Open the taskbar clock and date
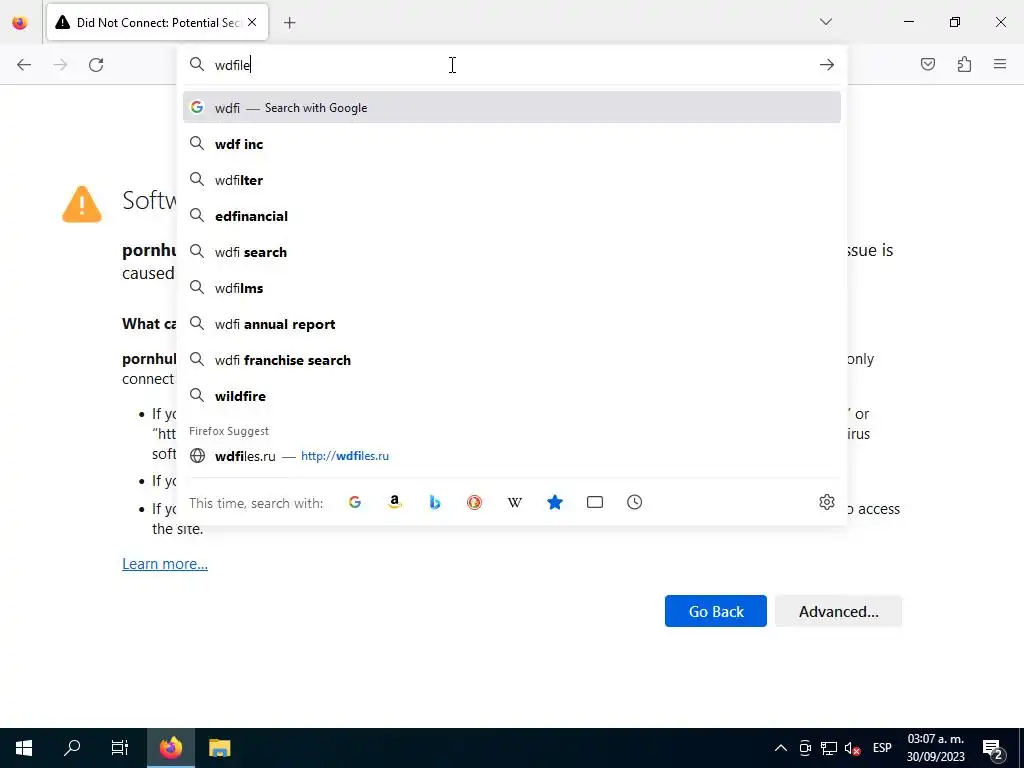The width and height of the screenshot is (1024, 768). 935,748
